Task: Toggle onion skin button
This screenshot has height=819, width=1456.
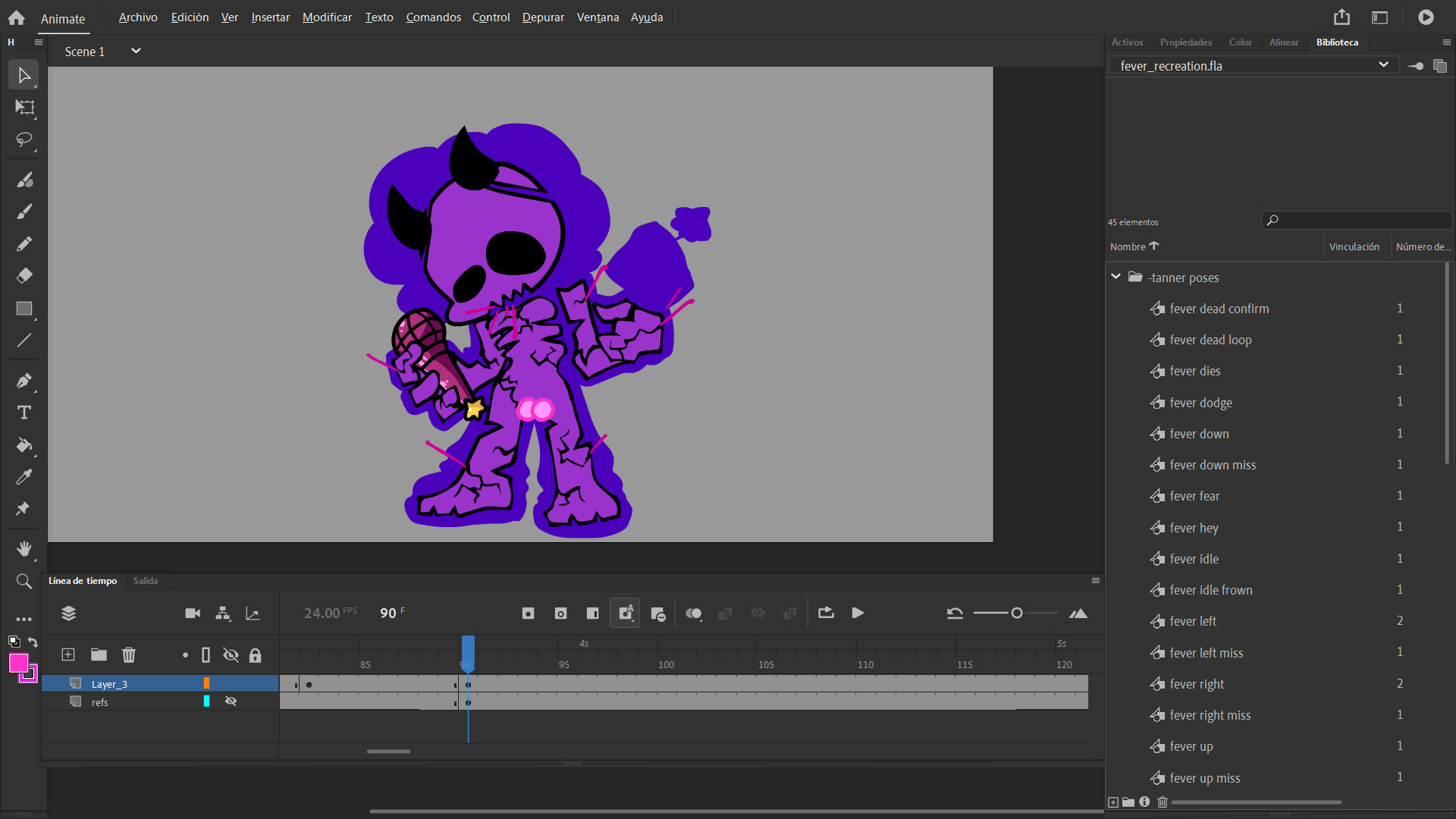Action: (693, 613)
